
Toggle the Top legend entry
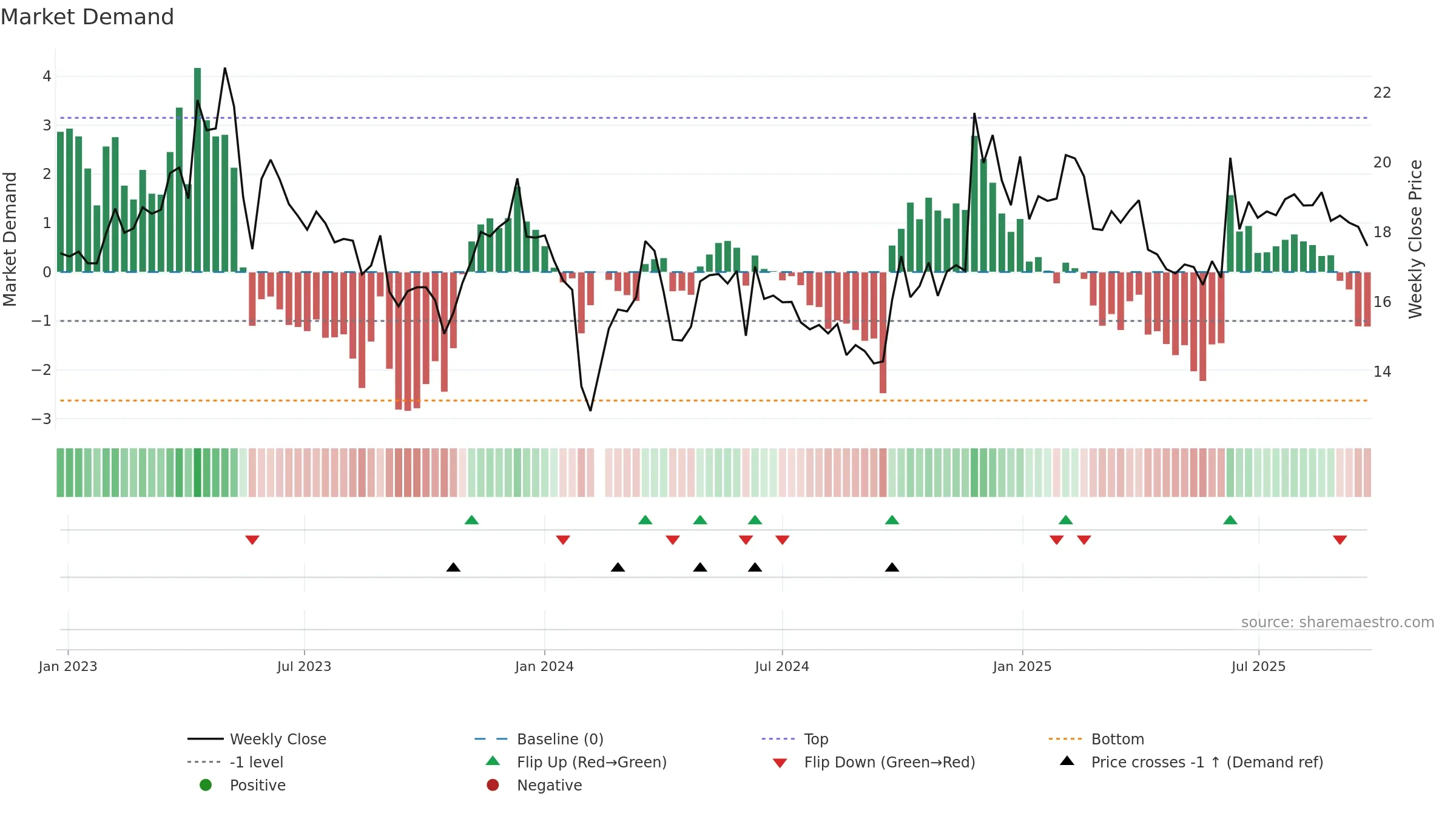(795, 739)
